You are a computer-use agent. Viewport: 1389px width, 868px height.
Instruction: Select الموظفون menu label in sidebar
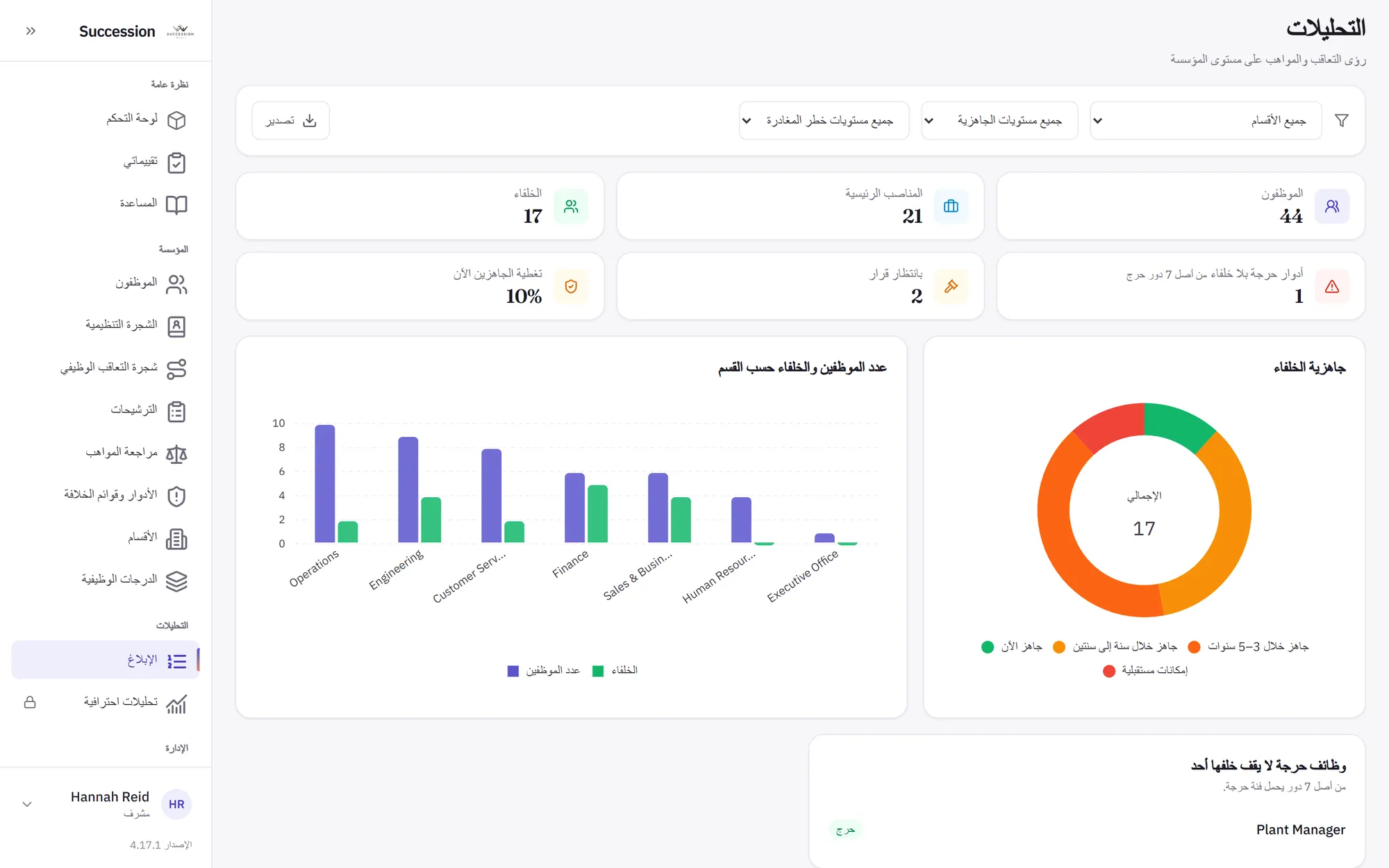click(x=136, y=283)
